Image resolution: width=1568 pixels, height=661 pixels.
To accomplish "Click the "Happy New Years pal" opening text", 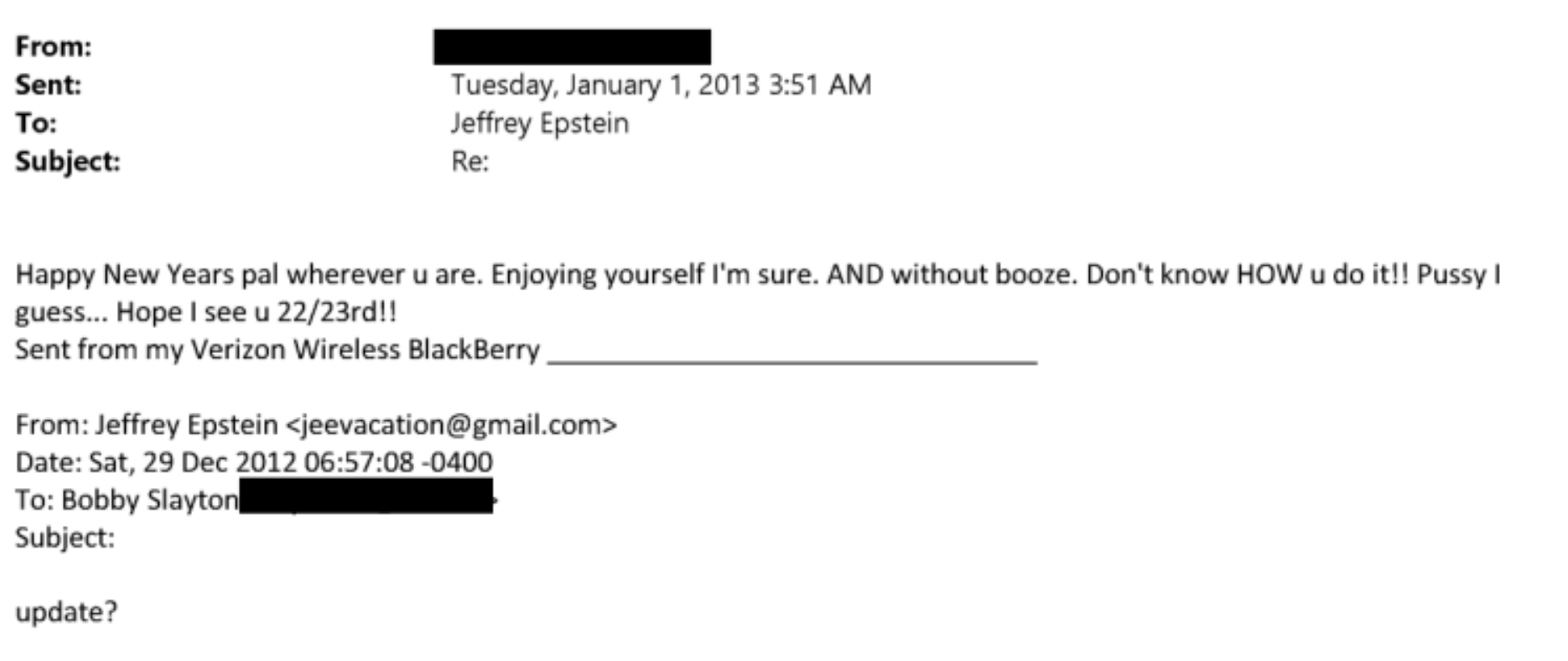I will [x=148, y=275].
